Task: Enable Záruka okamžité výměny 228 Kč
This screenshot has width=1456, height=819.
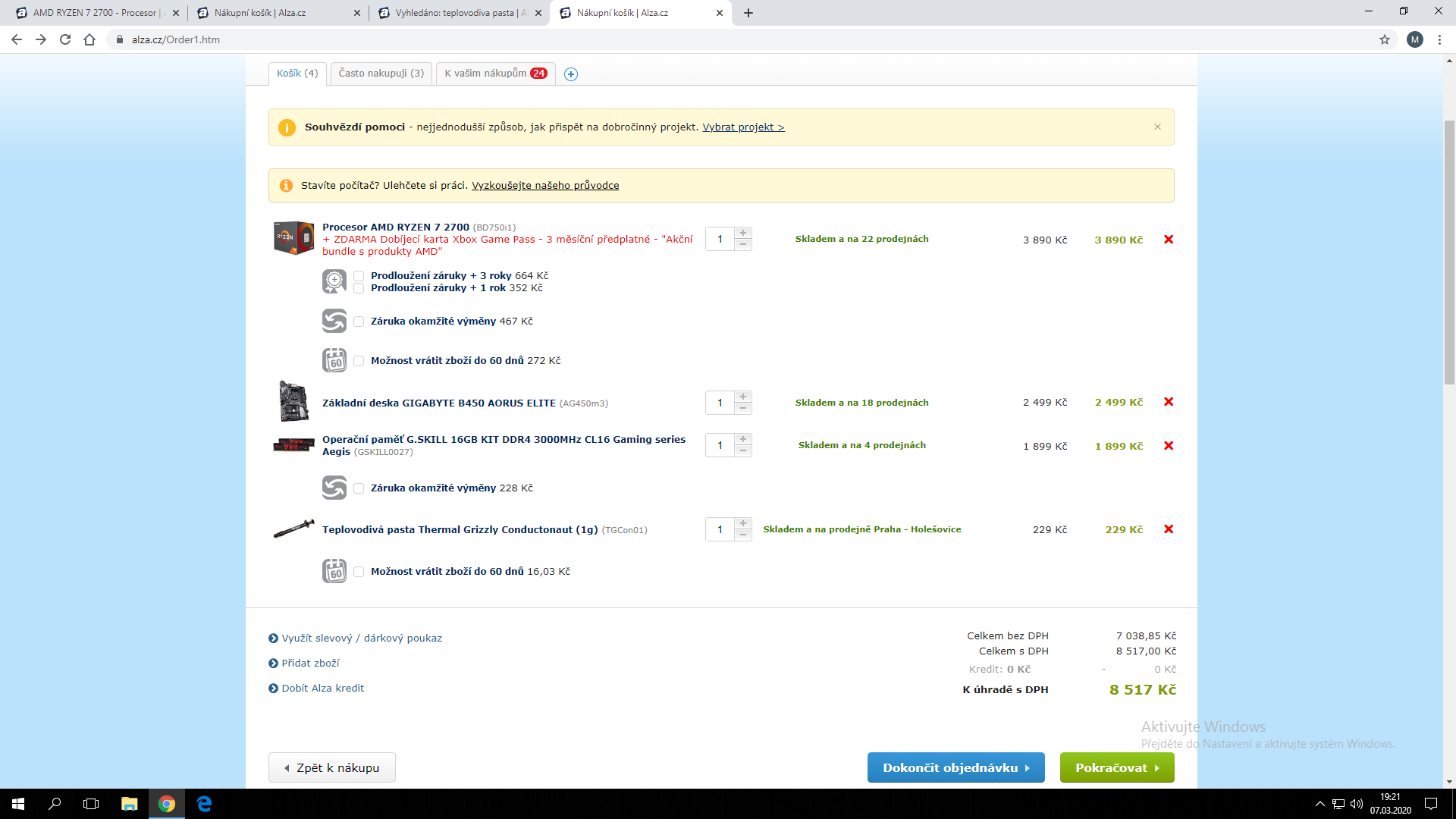Action: pos(359,488)
